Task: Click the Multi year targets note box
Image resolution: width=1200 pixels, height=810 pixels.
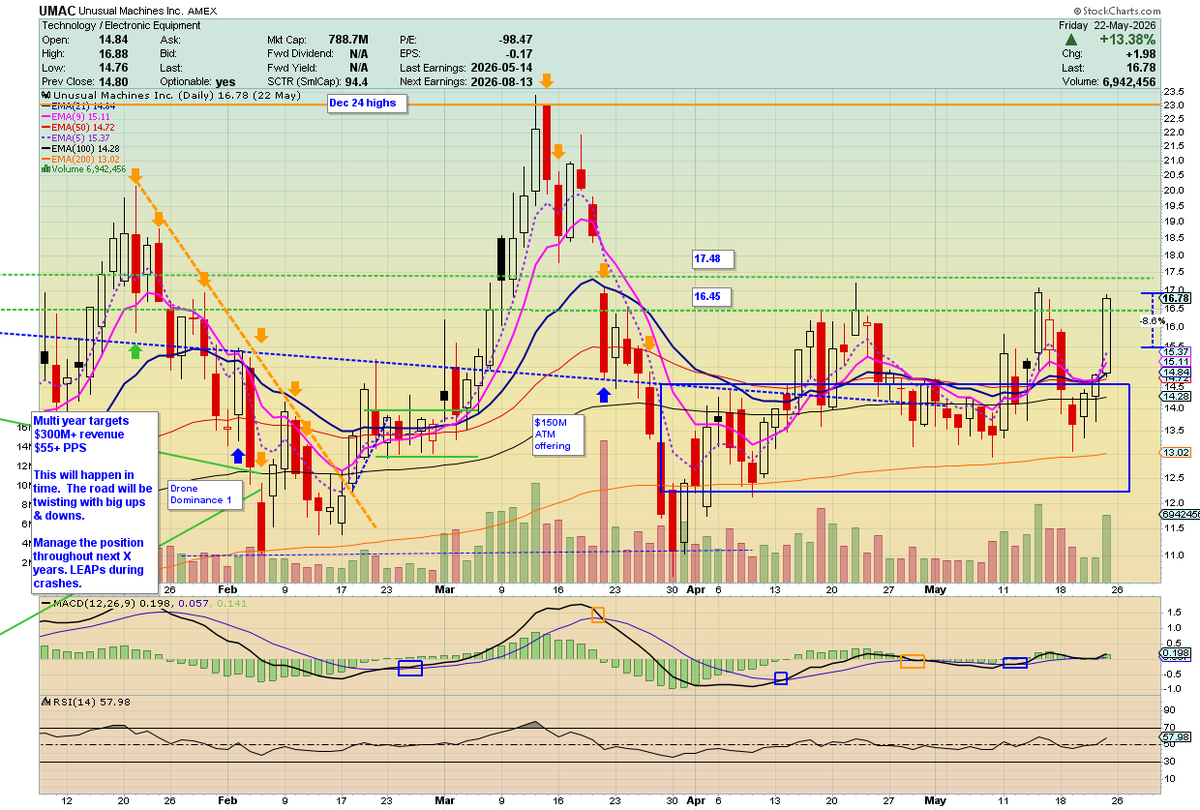Action: [93, 505]
